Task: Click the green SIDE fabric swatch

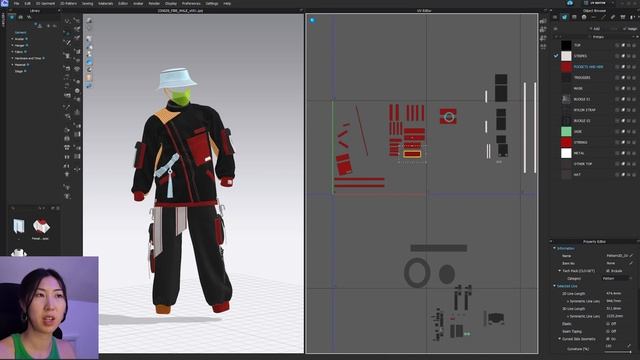Action: coord(566,131)
